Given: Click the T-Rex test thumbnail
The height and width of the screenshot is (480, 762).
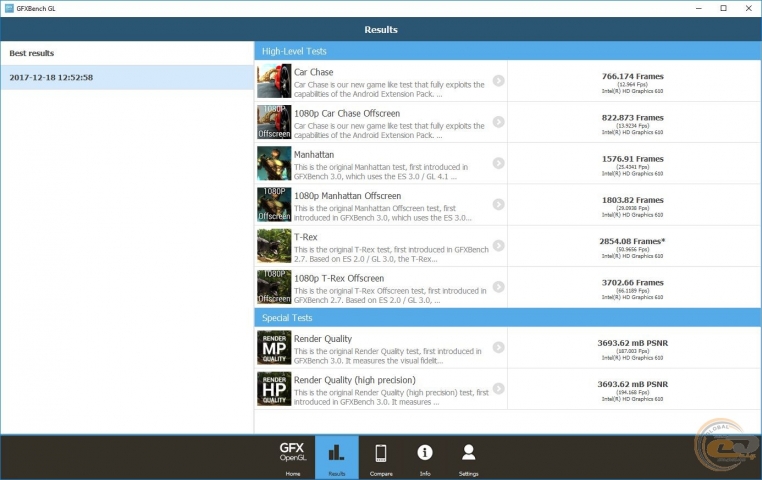Looking at the screenshot, I should 274,246.
